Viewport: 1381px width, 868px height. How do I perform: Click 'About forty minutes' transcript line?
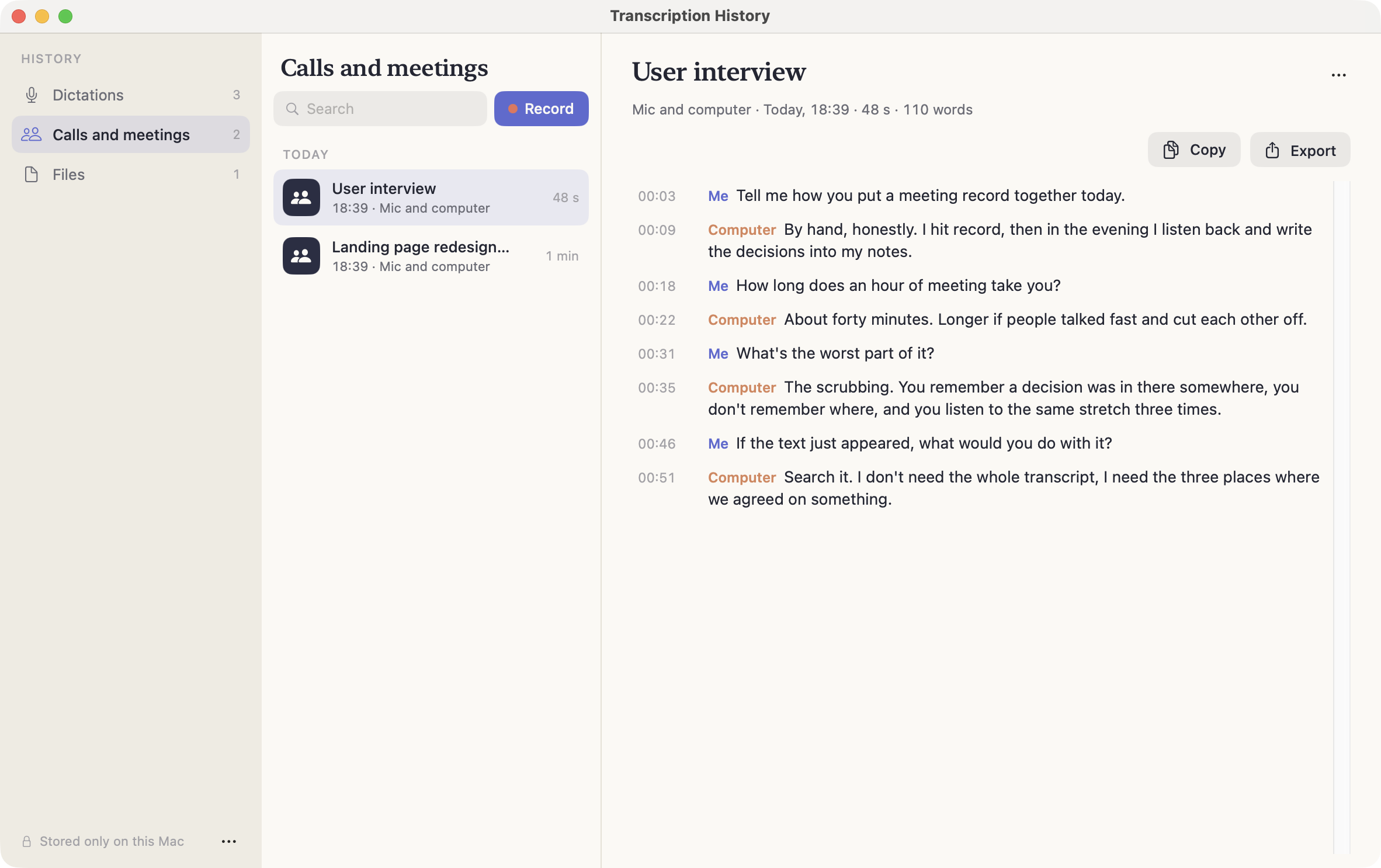coord(1045,319)
